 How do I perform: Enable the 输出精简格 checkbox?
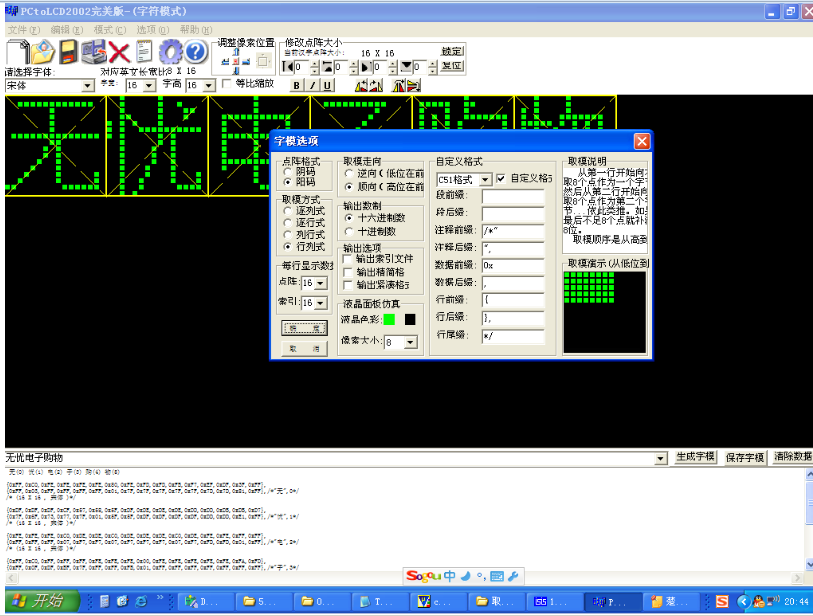(x=348, y=272)
